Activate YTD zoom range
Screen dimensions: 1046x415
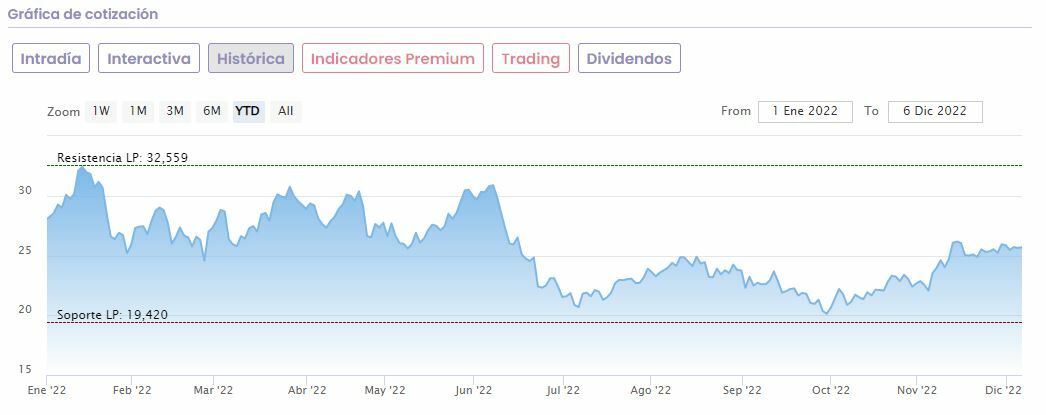point(248,111)
